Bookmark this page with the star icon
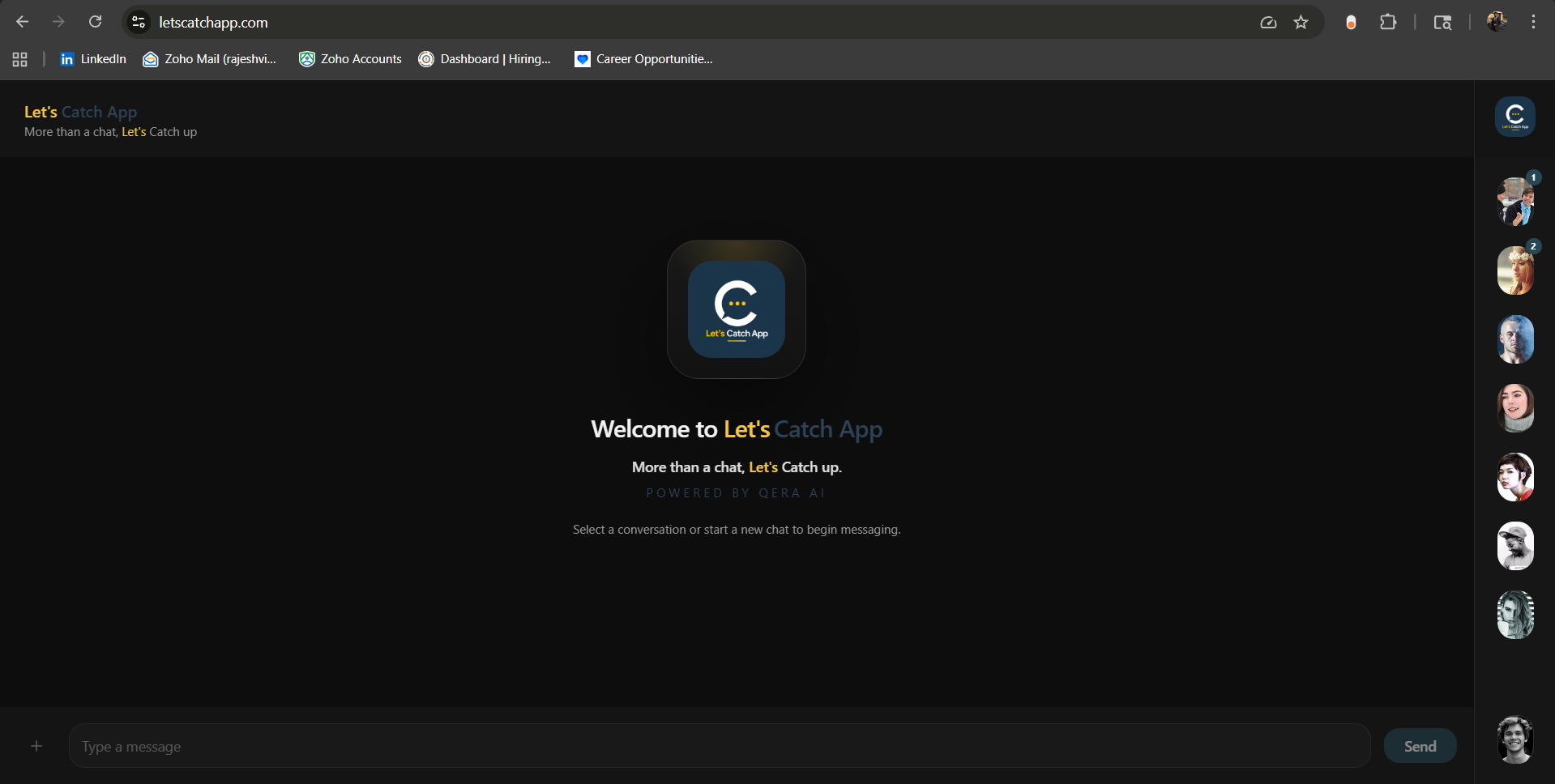The width and height of the screenshot is (1555, 784). pos(1301,23)
